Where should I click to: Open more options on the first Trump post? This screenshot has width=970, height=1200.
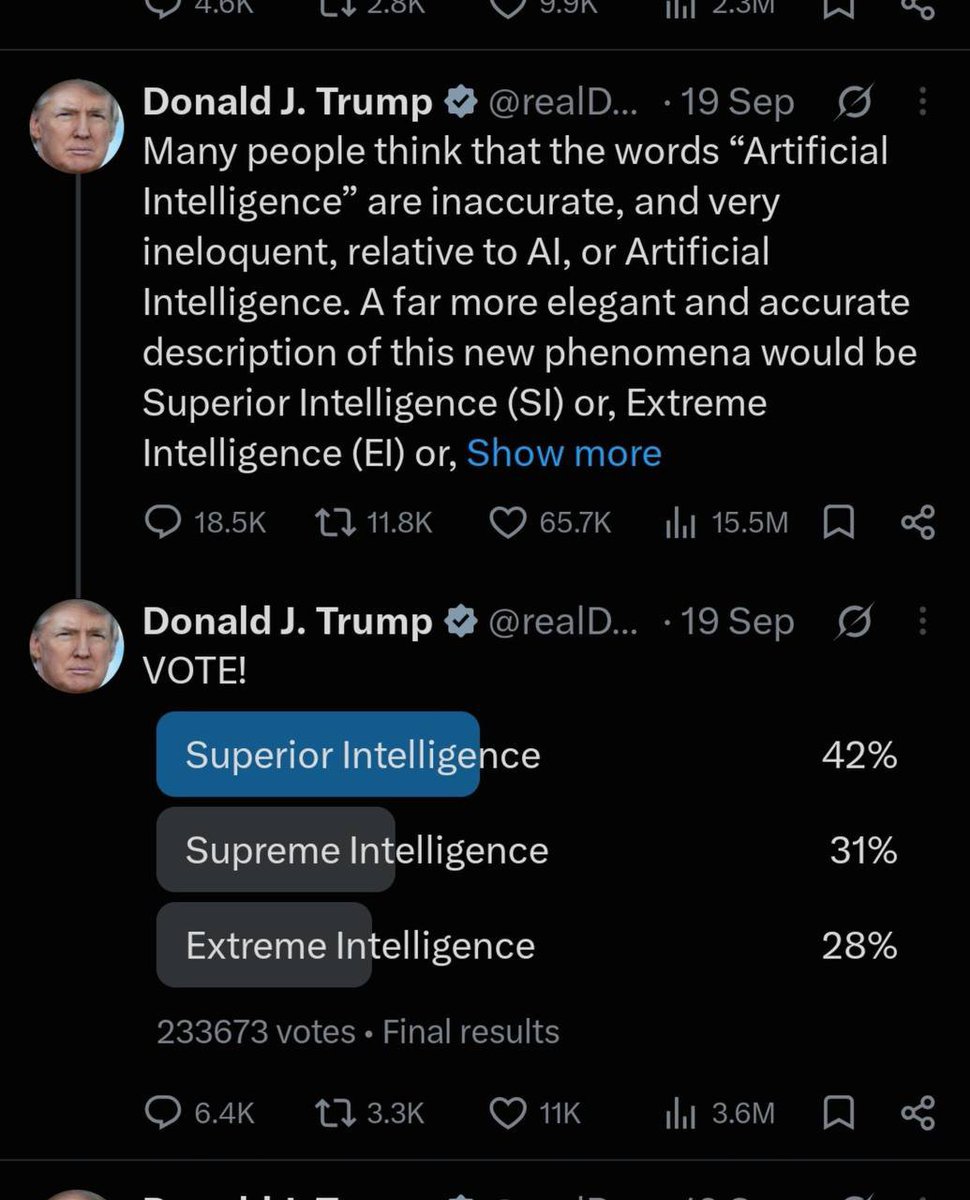(922, 101)
